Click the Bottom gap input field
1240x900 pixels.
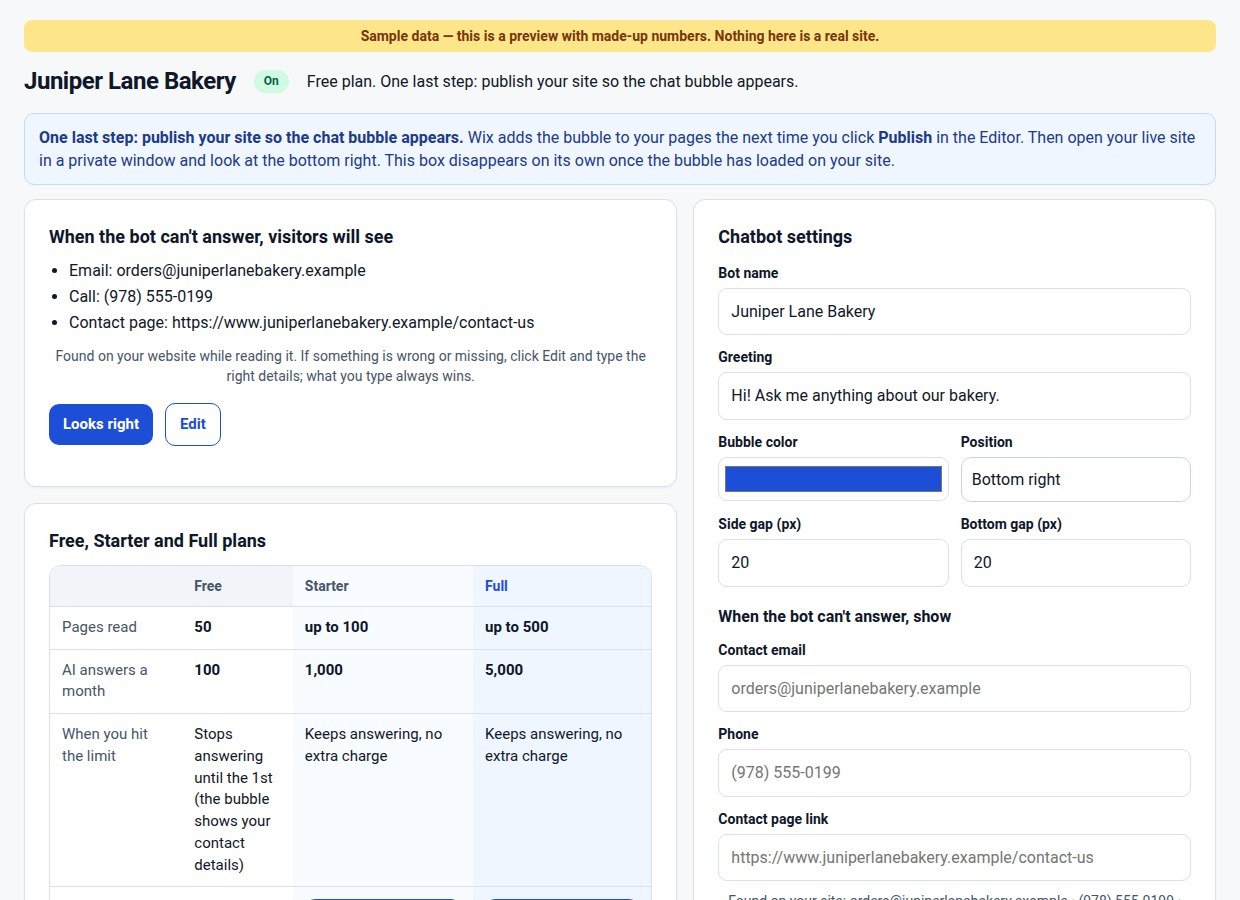tap(1076, 562)
